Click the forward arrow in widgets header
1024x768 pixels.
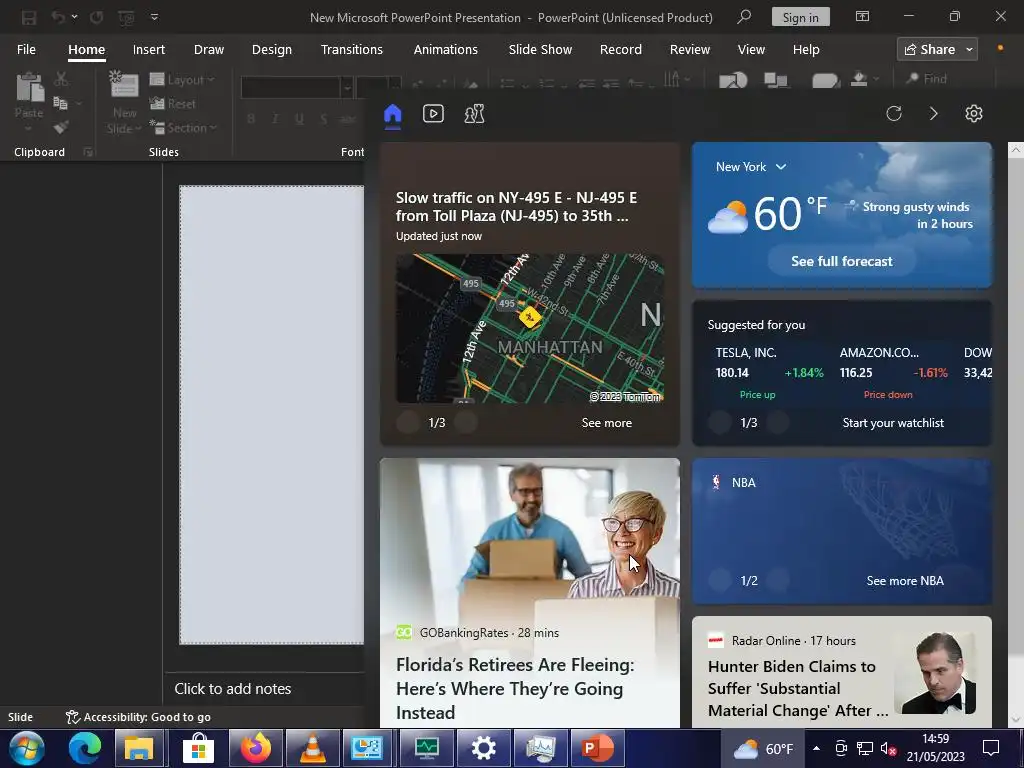(933, 114)
